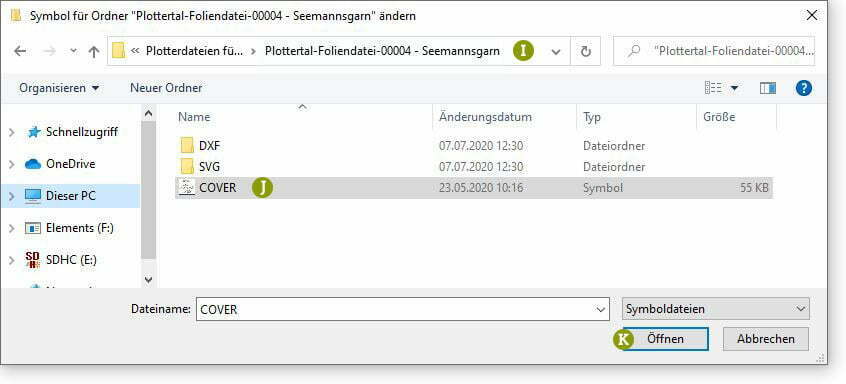Click the SDHC card icon
The width and height of the screenshot is (846, 384).
(33, 260)
